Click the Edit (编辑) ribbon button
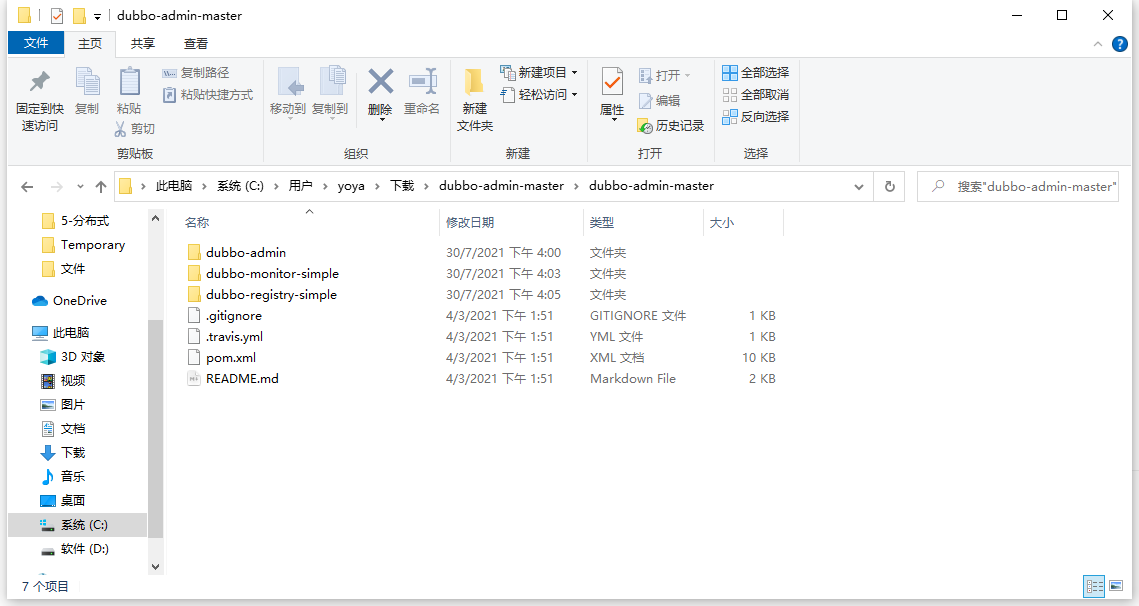 (660, 100)
